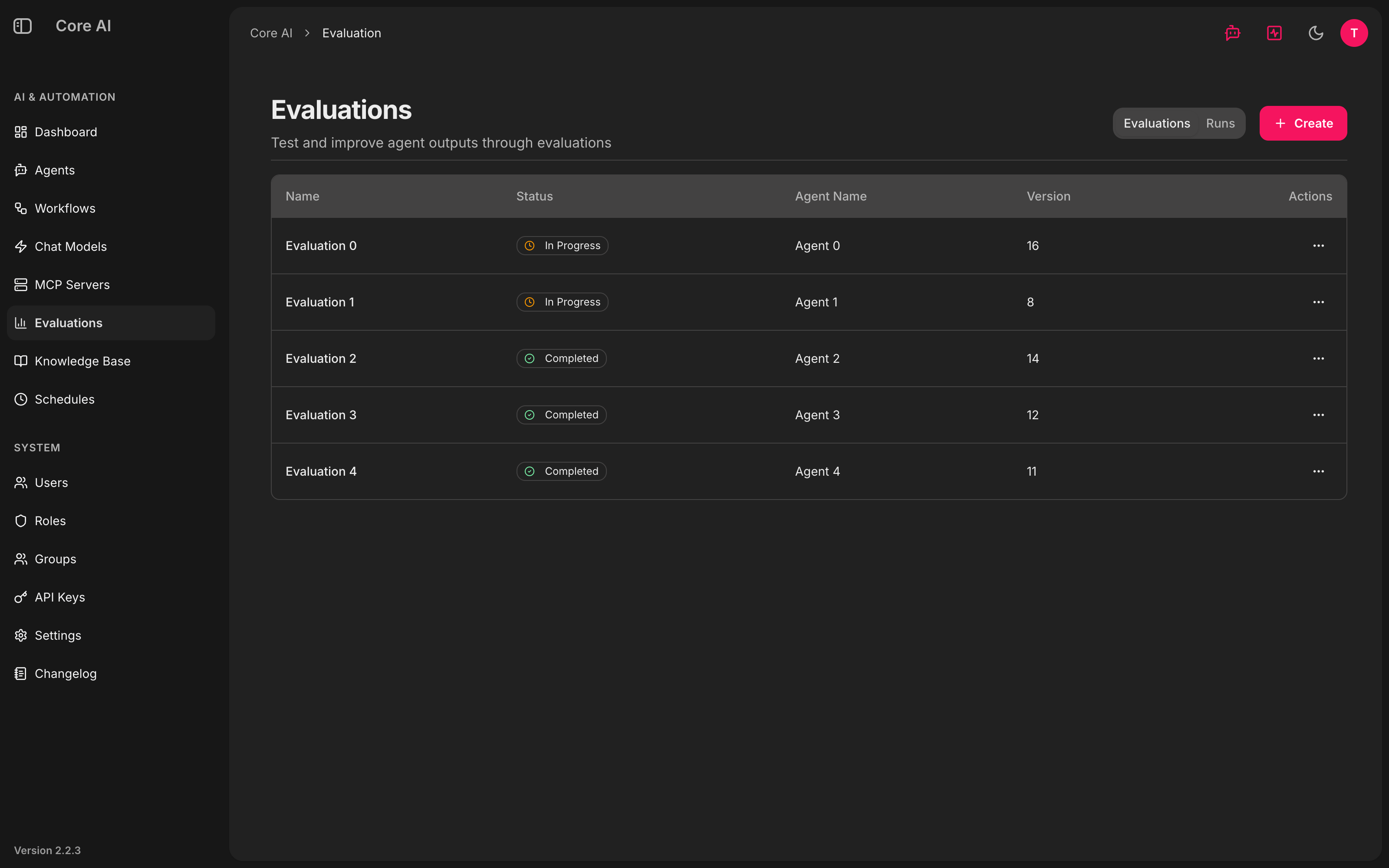The width and height of the screenshot is (1389, 868).
Task: Click the Core AI logo title
Action: (x=83, y=26)
